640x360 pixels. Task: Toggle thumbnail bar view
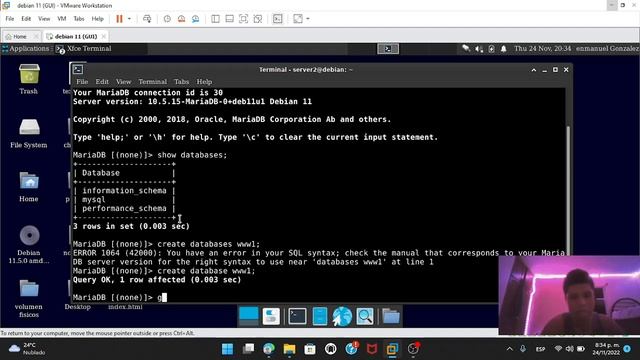click(229, 19)
